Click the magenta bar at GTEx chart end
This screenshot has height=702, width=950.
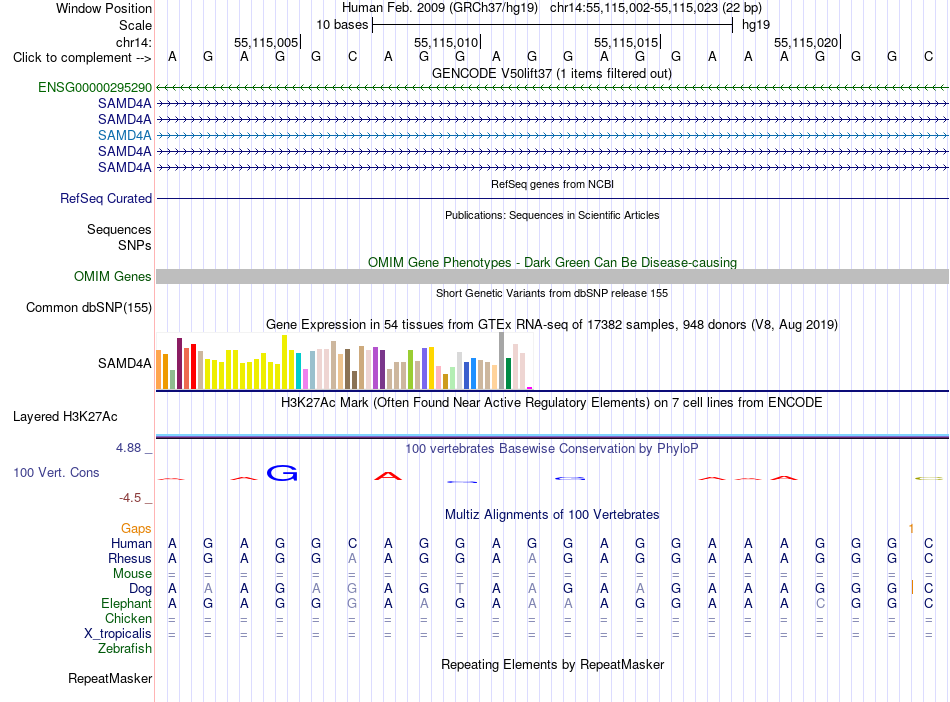pyautogui.click(x=530, y=388)
